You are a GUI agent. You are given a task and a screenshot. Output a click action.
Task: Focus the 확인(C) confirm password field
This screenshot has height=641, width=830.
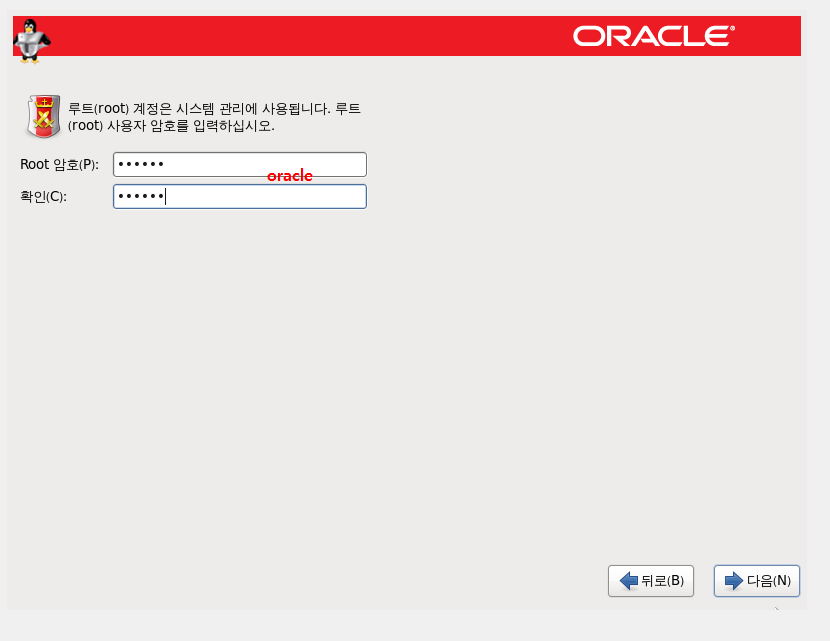point(240,196)
